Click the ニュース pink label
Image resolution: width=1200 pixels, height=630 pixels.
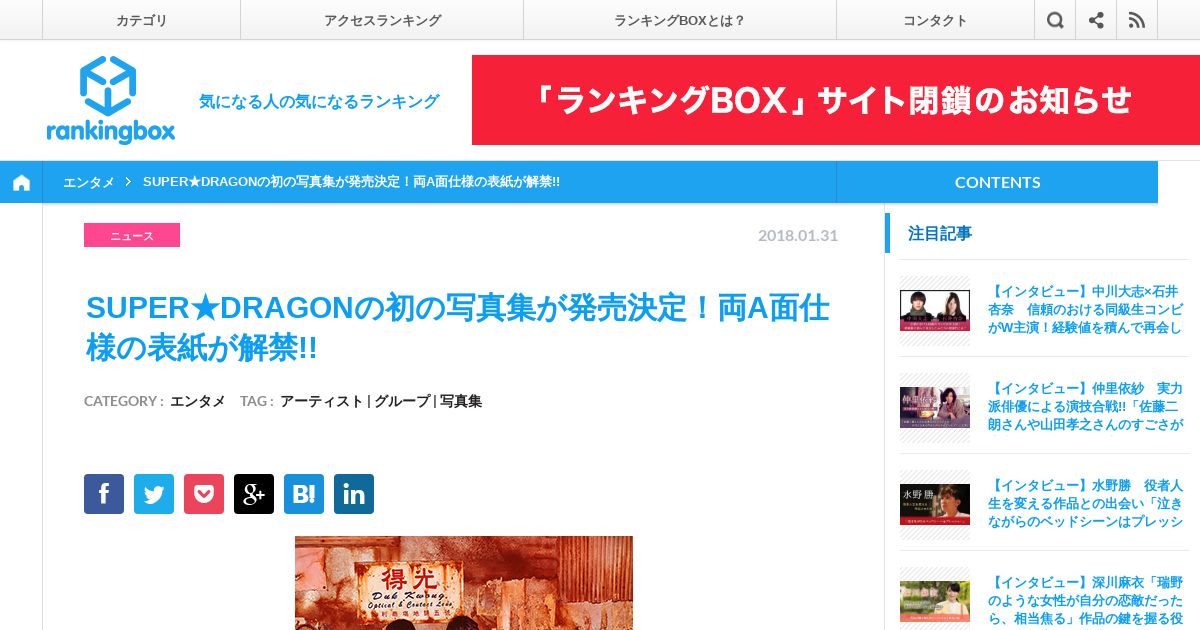(x=132, y=235)
